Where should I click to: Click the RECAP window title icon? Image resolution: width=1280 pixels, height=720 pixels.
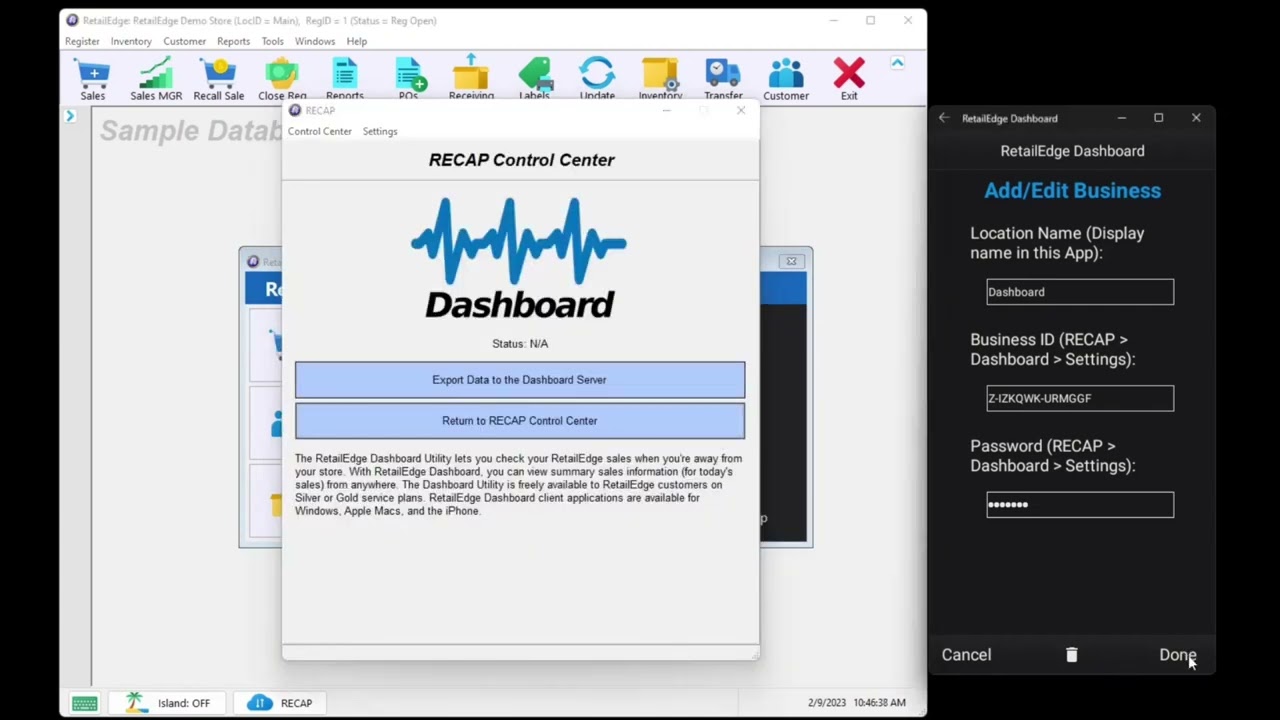(x=294, y=110)
